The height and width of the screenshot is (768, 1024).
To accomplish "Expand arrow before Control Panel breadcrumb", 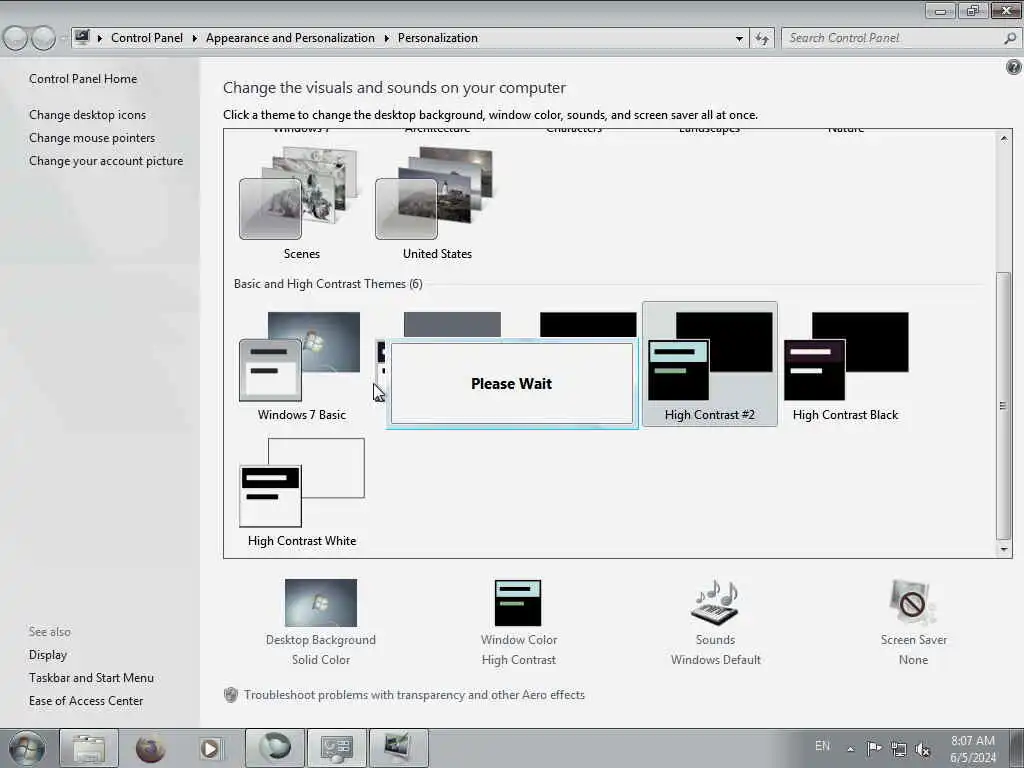I will [100, 39].
